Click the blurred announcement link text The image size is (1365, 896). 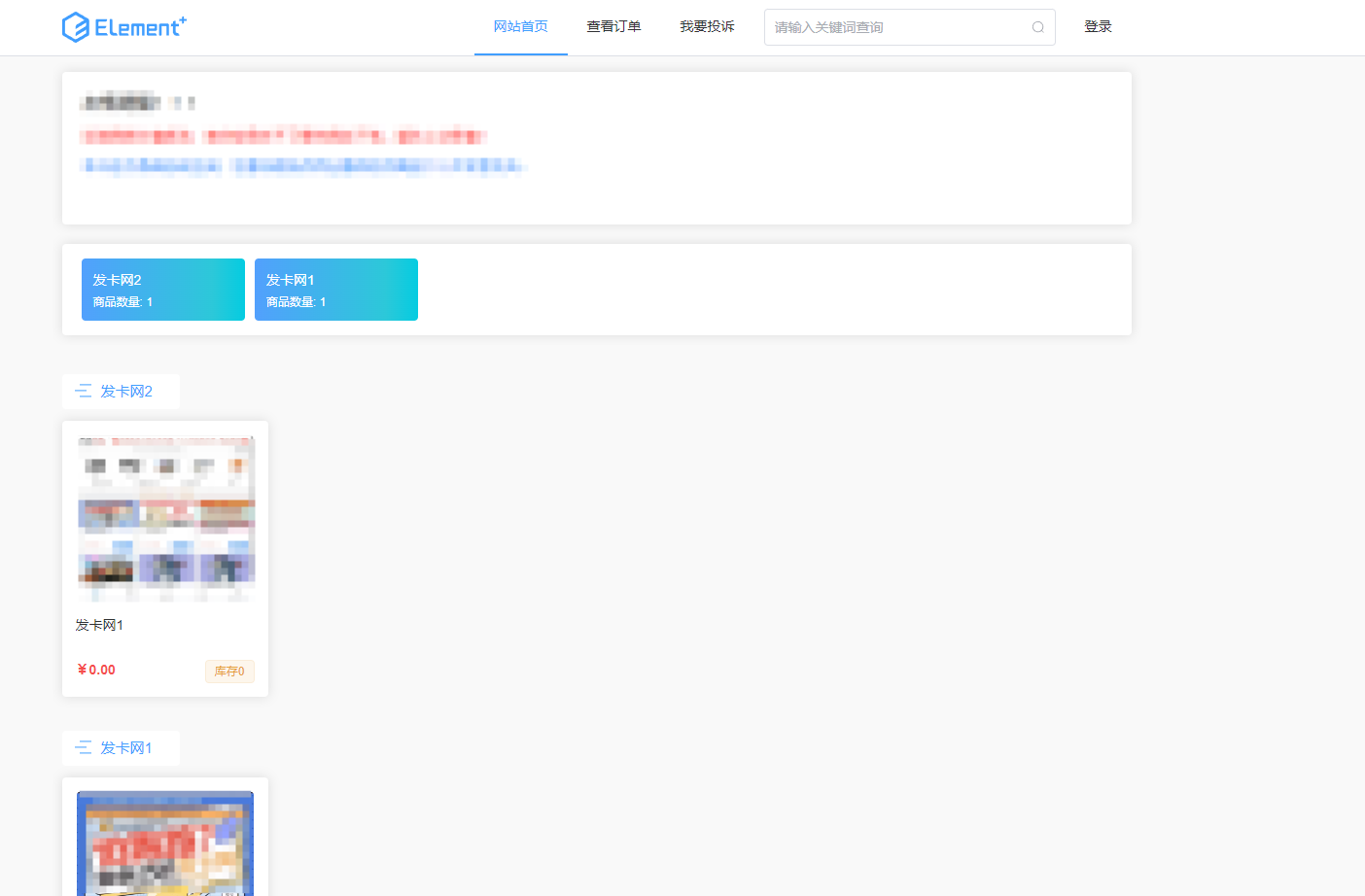click(x=301, y=165)
